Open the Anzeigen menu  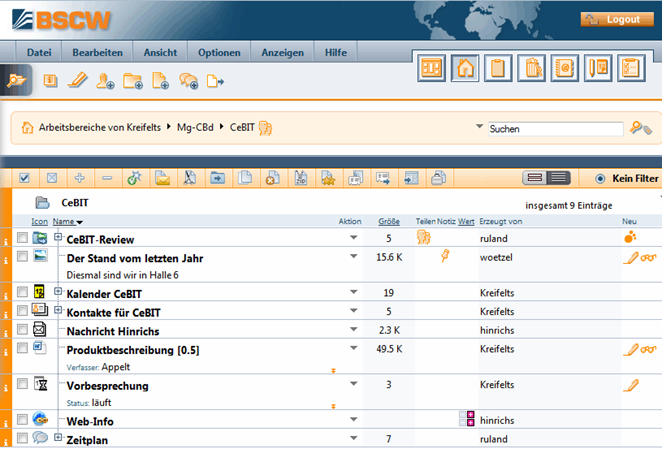(x=282, y=52)
